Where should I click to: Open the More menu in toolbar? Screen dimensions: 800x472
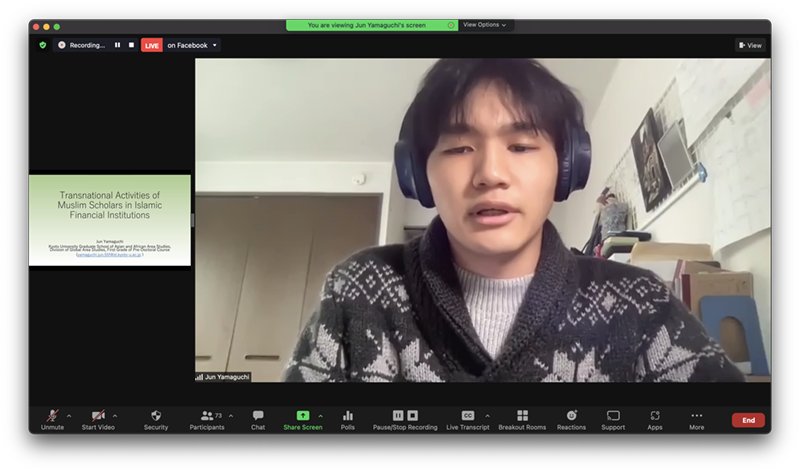point(696,417)
